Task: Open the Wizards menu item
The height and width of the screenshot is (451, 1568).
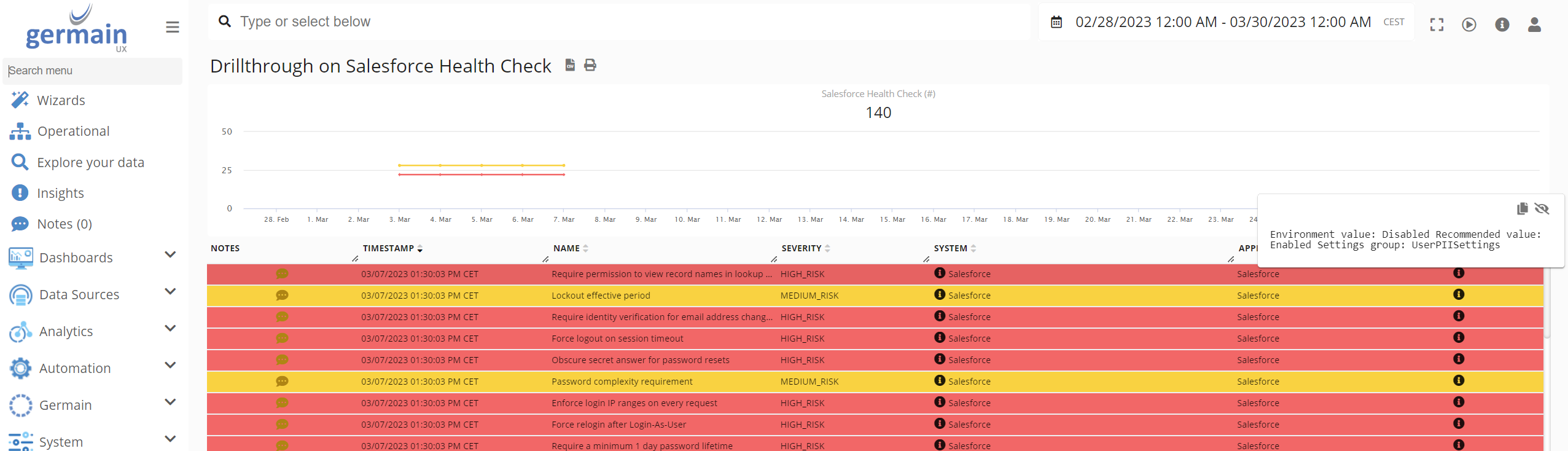Action: tap(61, 100)
